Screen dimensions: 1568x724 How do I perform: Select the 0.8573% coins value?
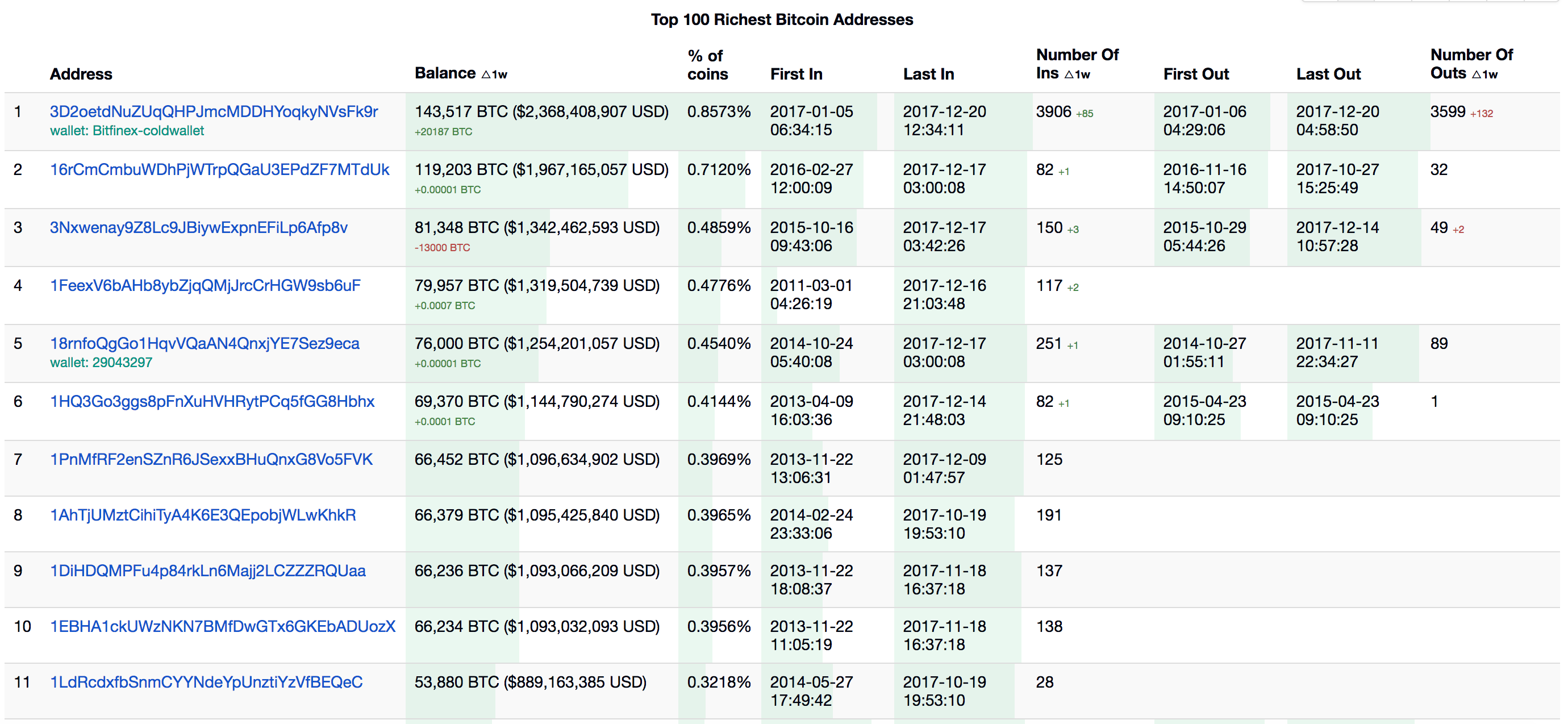(719, 111)
